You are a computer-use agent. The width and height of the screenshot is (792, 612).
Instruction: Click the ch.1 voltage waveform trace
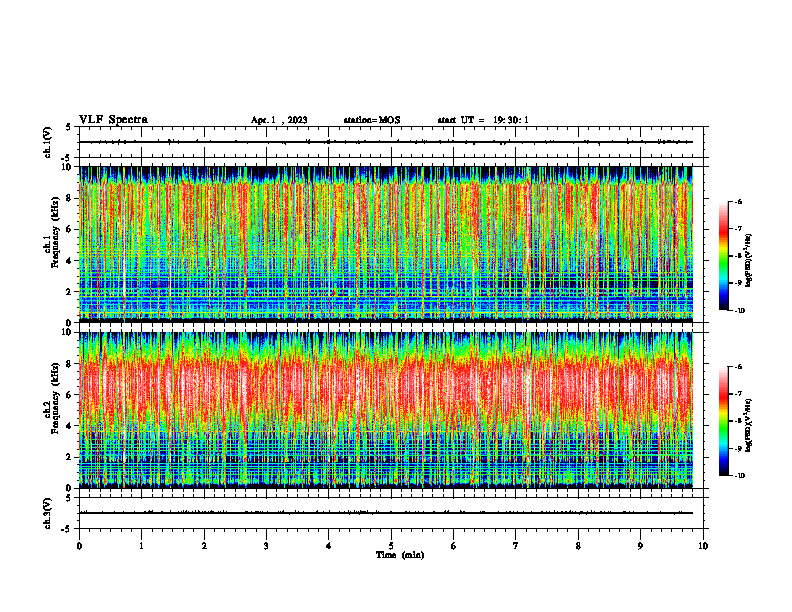[386, 142]
